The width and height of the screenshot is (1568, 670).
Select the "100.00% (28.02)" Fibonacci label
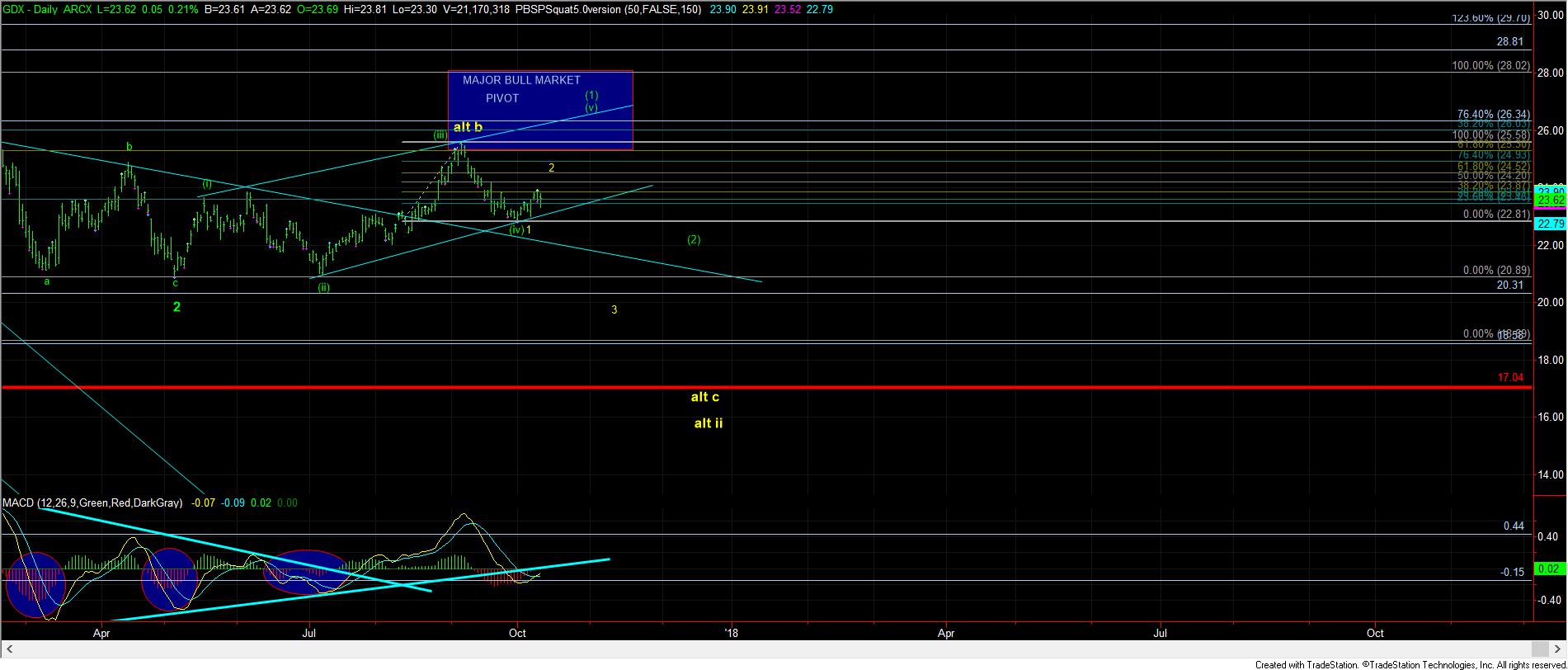[x=1491, y=66]
